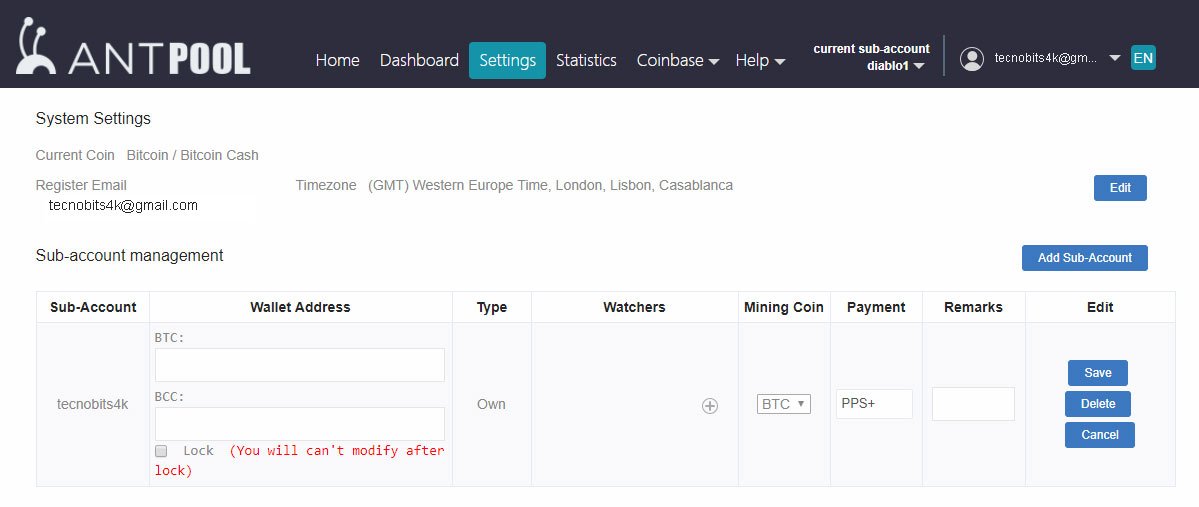Click Edit for system settings
The width and height of the screenshot is (1199, 507).
coord(1120,188)
